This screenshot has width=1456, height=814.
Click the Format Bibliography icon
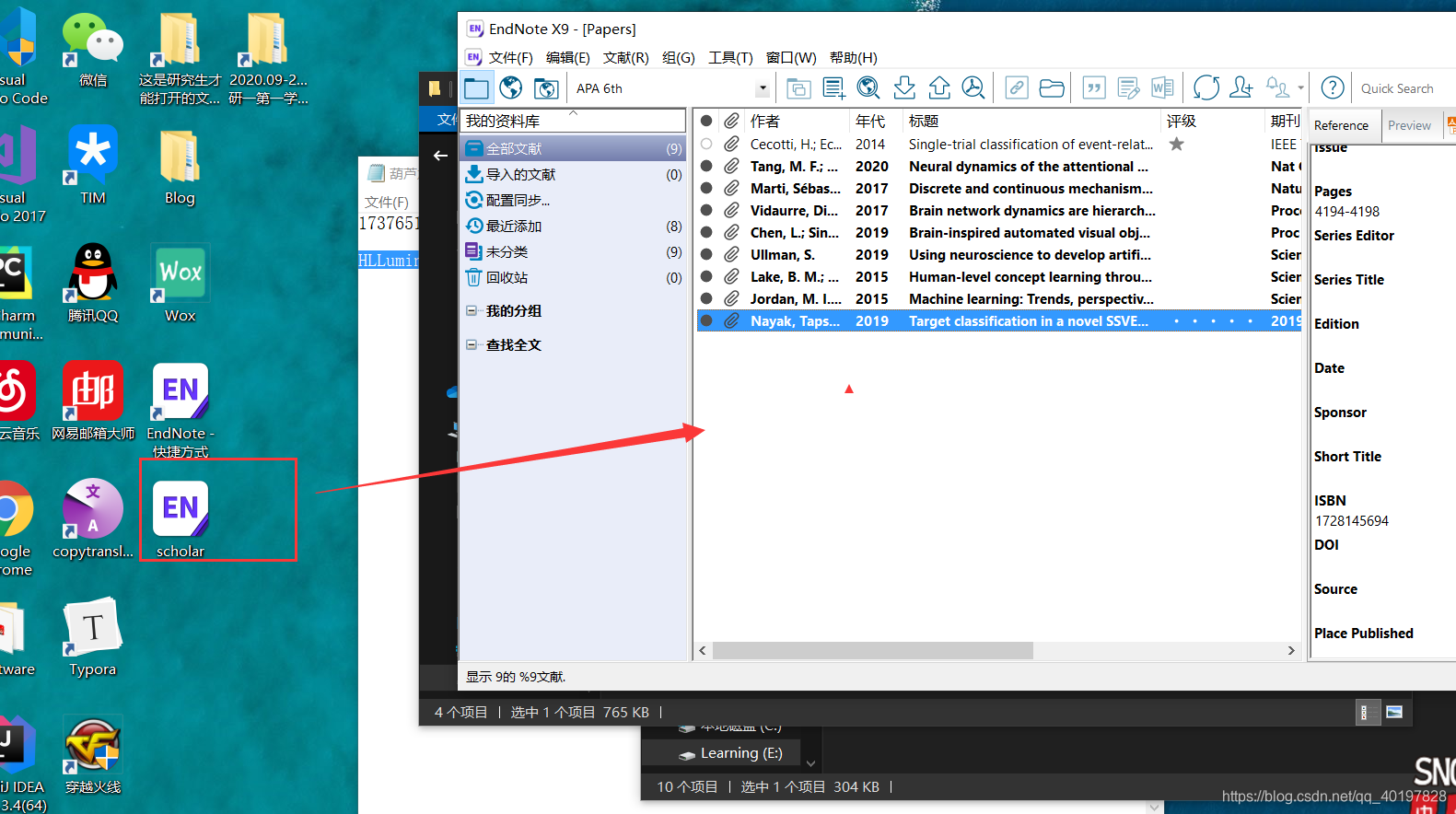coord(1128,88)
